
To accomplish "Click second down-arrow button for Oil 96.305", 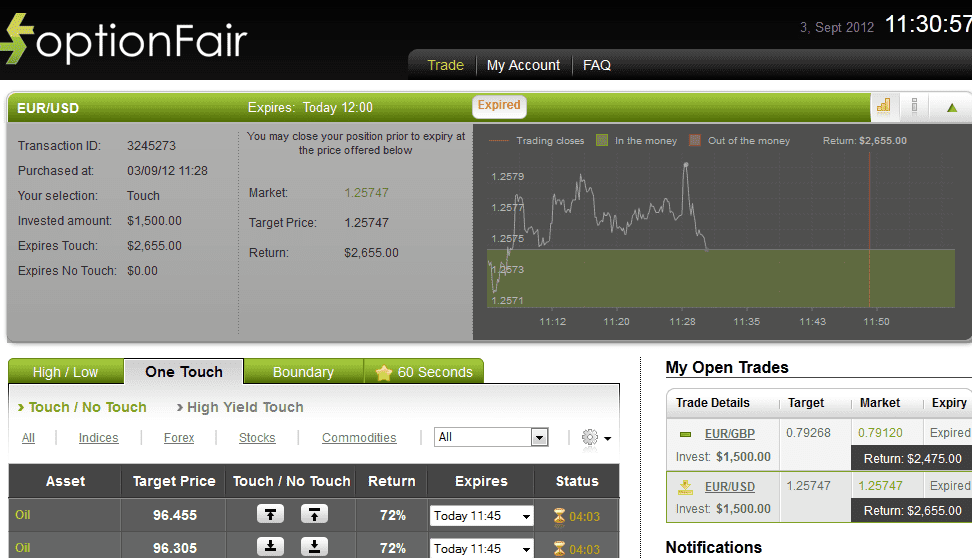I will click(x=314, y=546).
